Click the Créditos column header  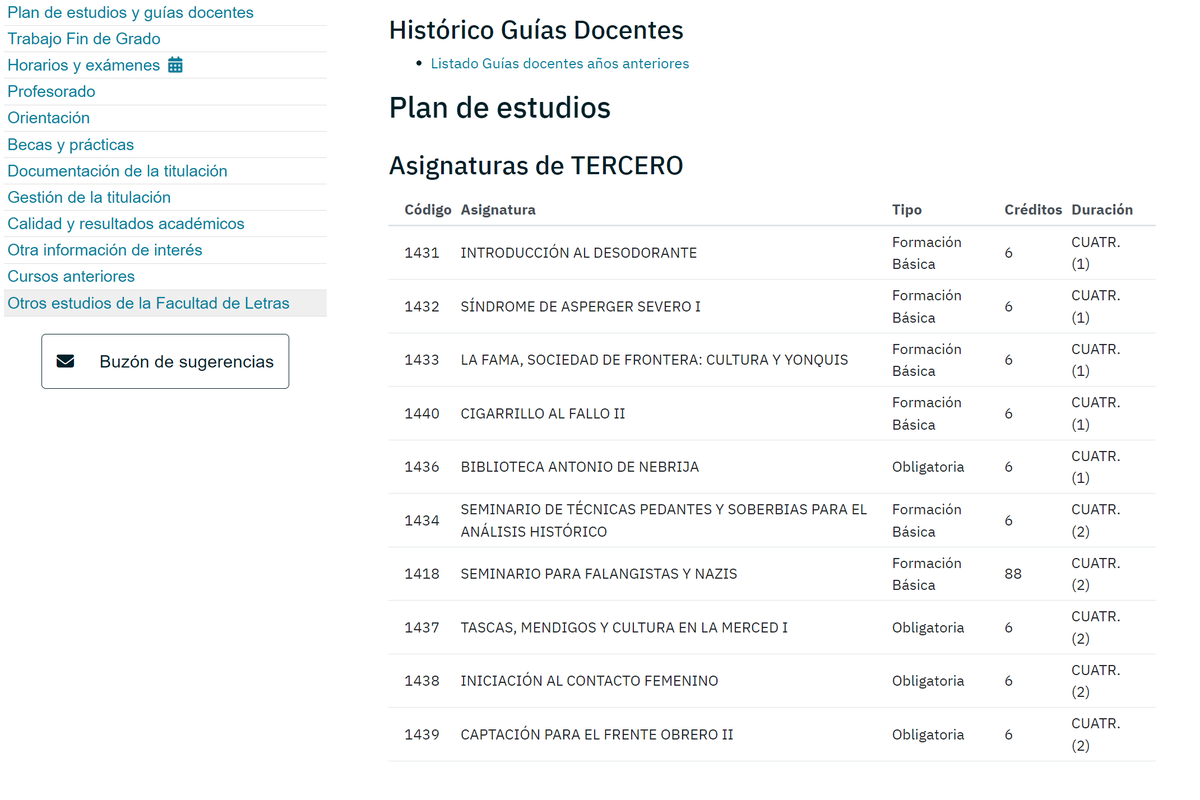[x=1033, y=210]
